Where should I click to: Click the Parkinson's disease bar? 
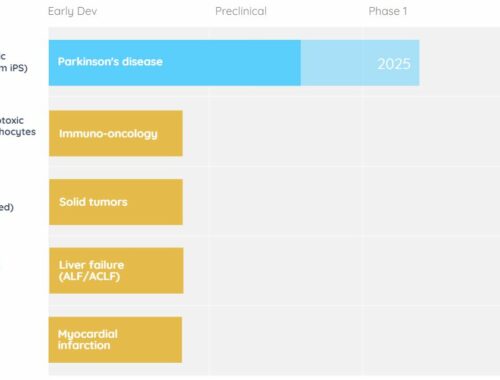click(175, 63)
